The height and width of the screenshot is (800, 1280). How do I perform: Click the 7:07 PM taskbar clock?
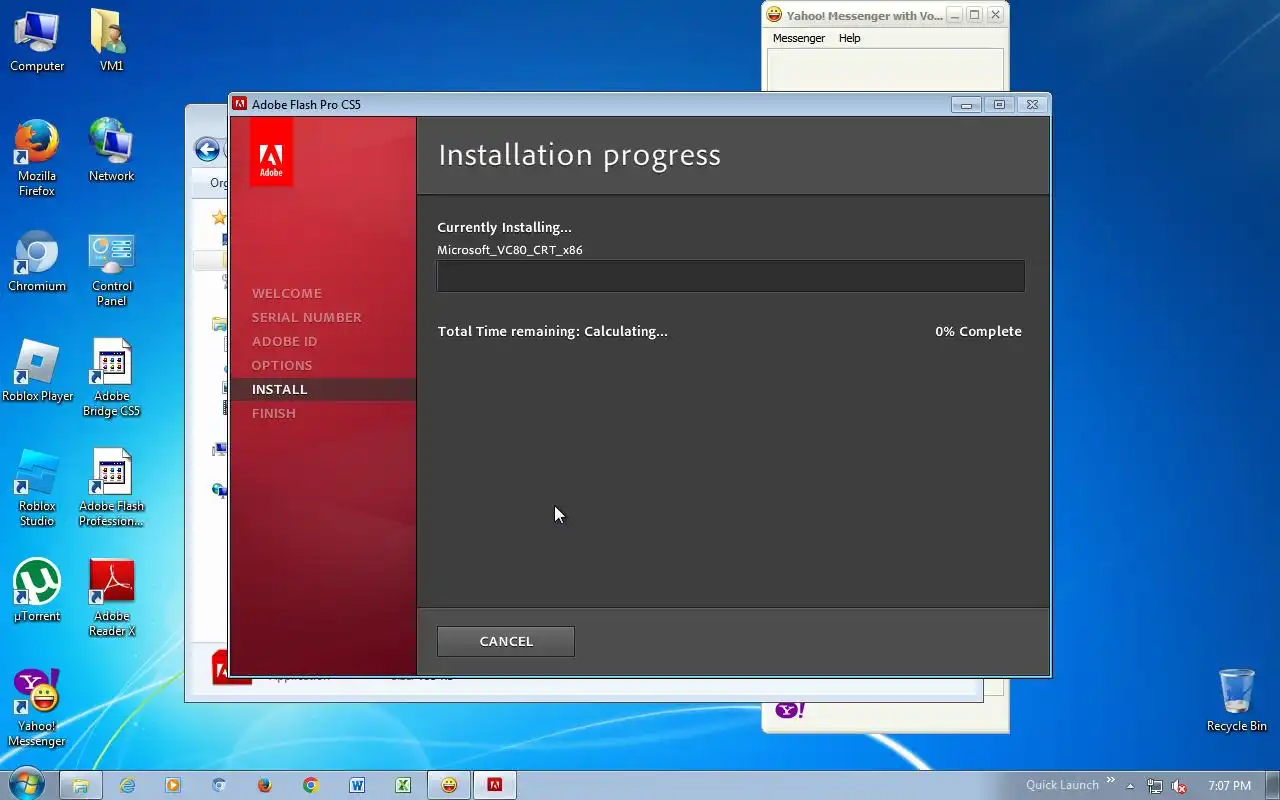(1229, 786)
